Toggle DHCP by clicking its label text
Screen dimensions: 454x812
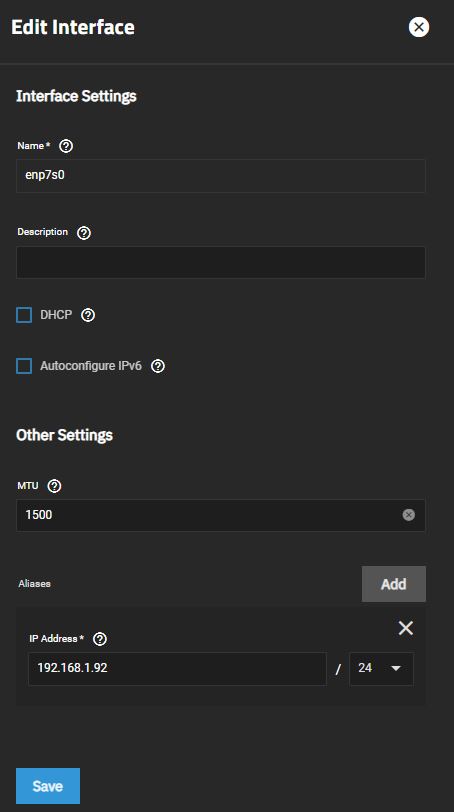(x=56, y=314)
